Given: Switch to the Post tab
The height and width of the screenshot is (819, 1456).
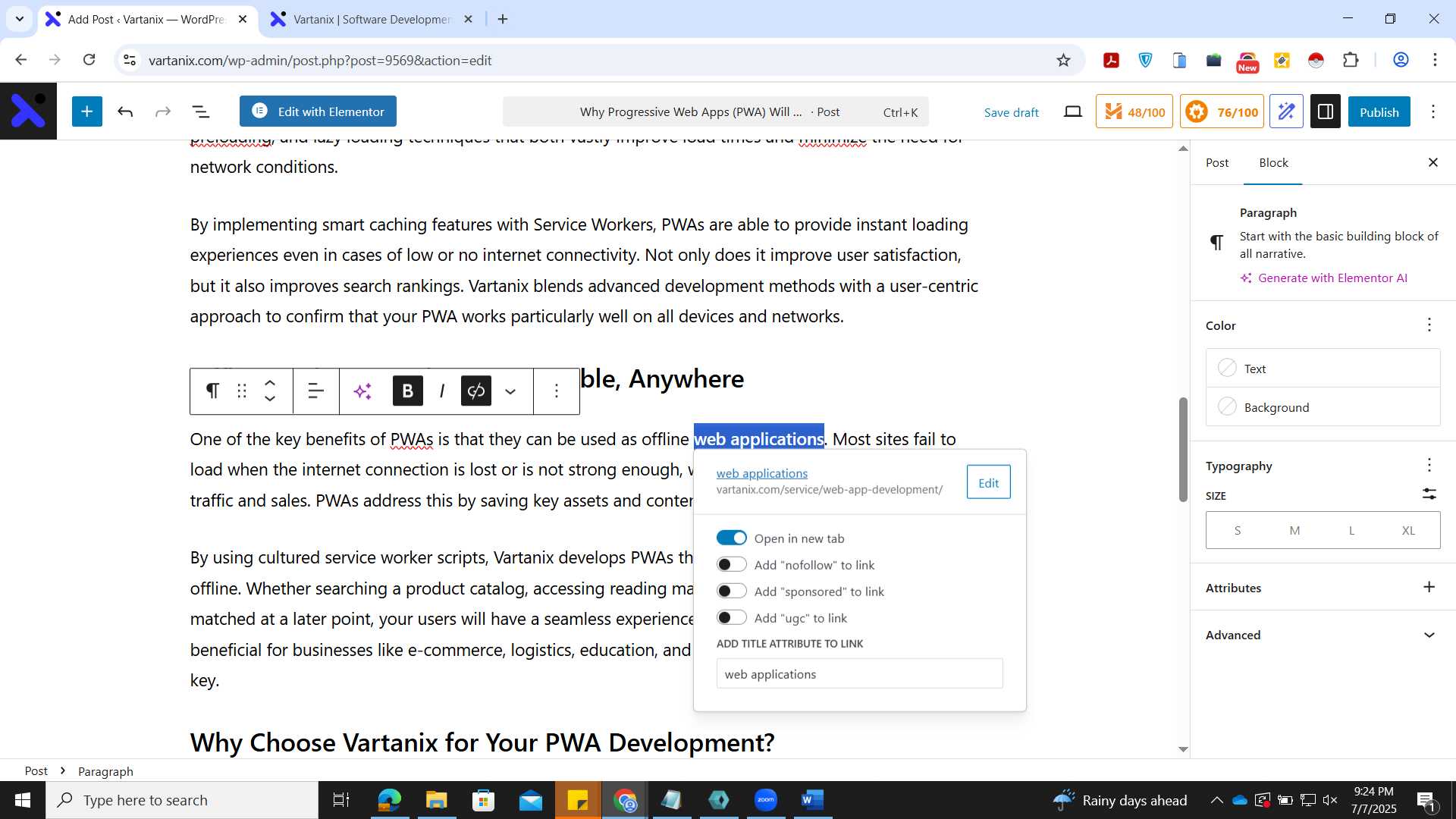Looking at the screenshot, I should tap(1217, 162).
